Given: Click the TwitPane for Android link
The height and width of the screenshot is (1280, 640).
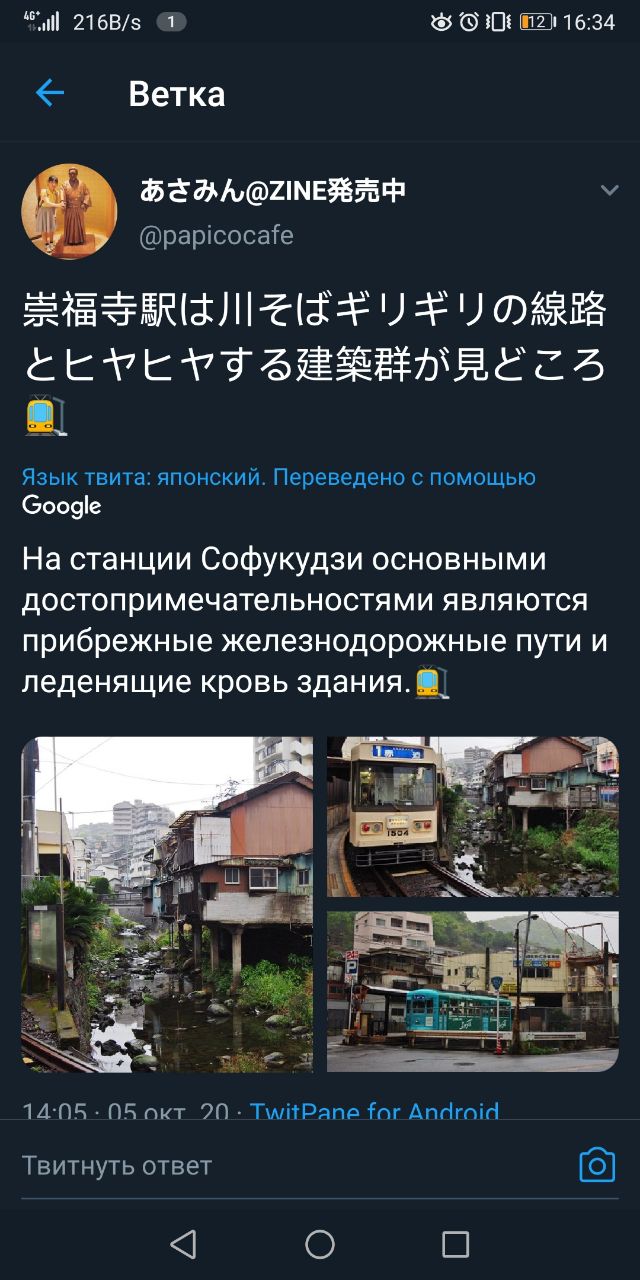Looking at the screenshot, I should click(374, 1110).
